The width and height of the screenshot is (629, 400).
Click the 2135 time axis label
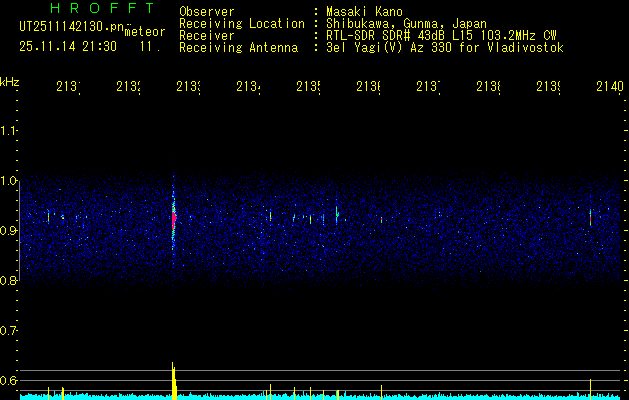coord(308,87)
